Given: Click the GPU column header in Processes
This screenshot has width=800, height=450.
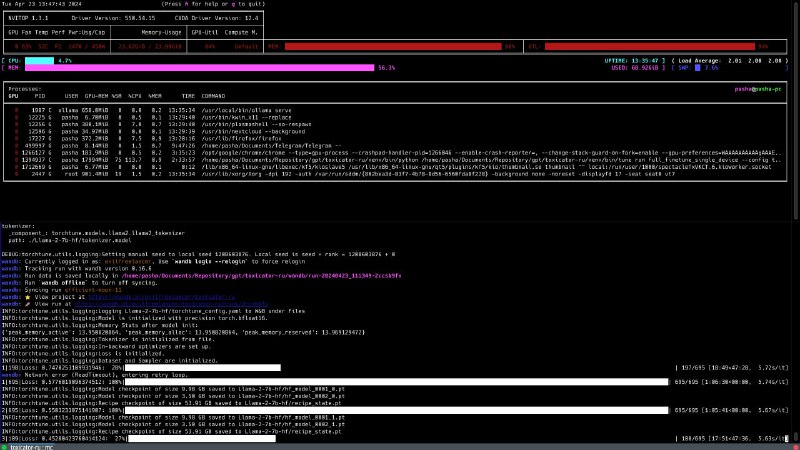Looking at the screenshot, I should pyautogui.click(x=13, y=96).
